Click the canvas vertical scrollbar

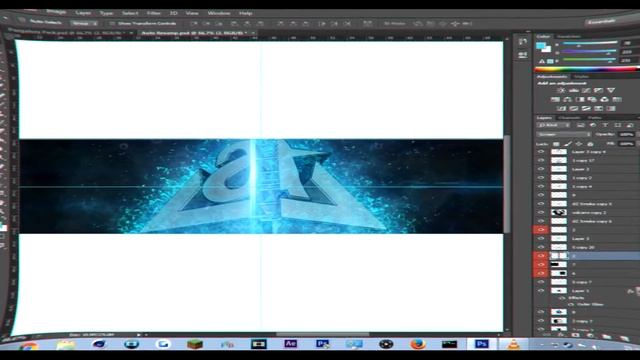(x=507, y=184)
